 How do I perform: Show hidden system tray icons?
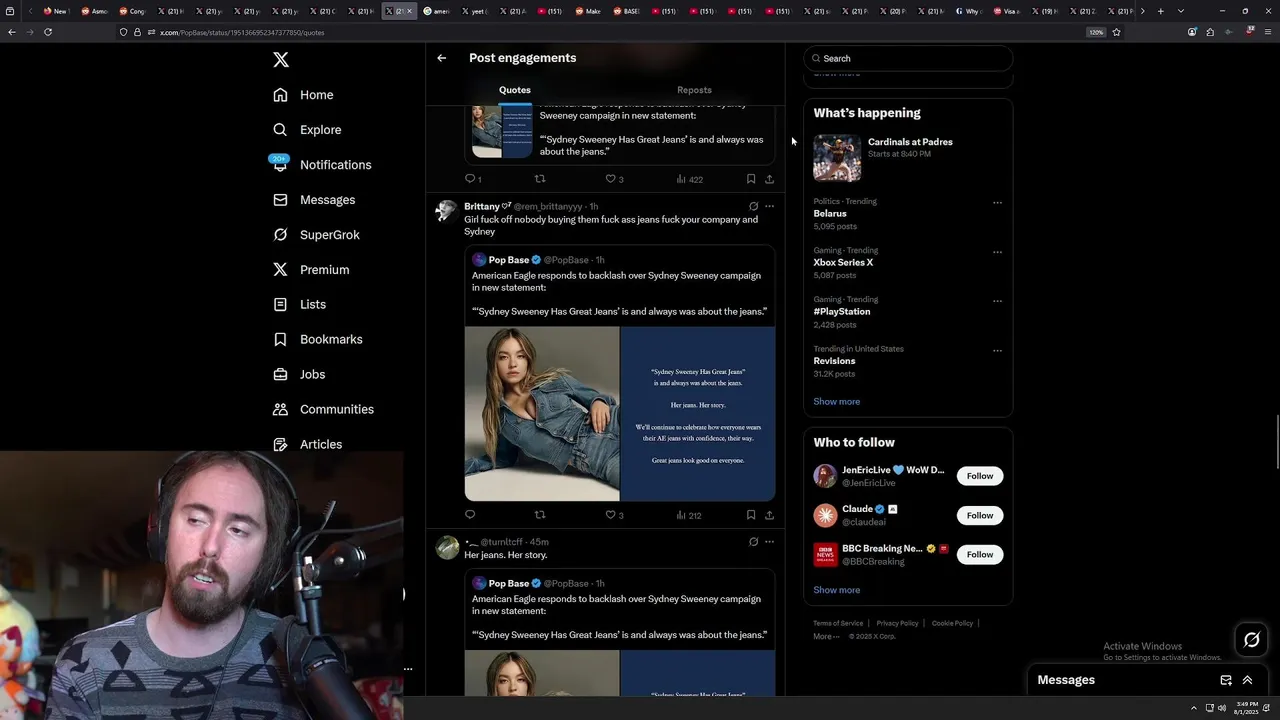pyautogui.click(x=1193, y=708)
